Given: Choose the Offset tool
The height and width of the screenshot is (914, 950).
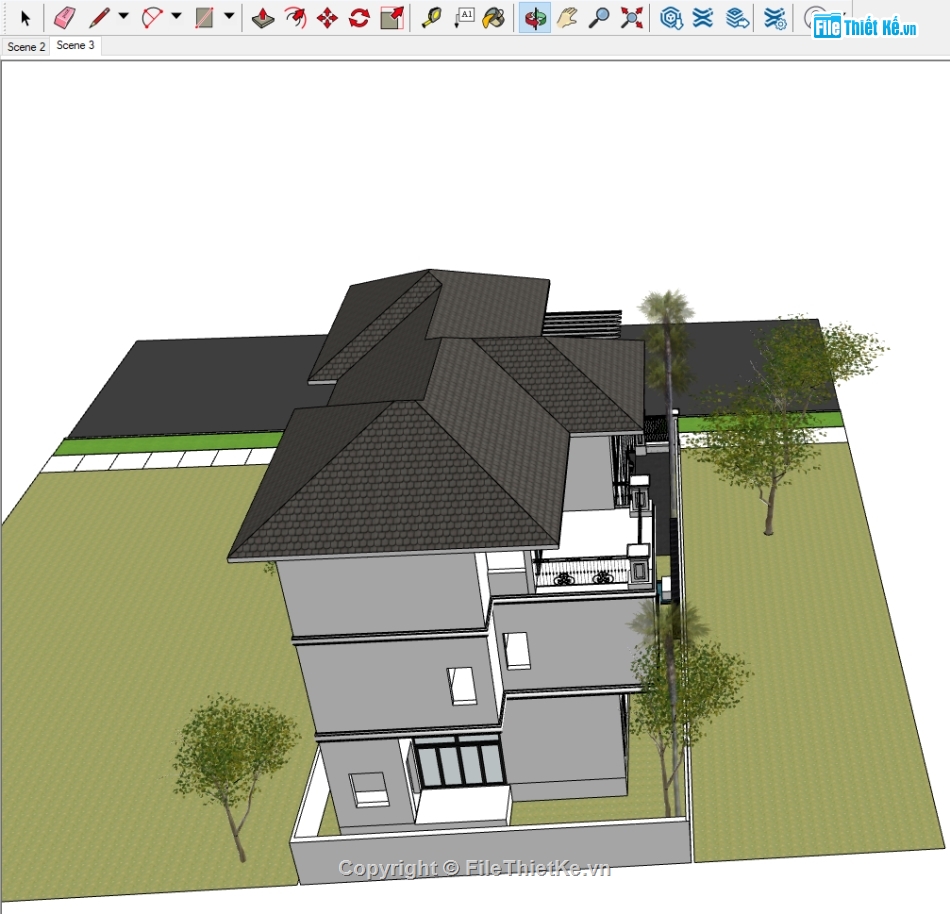Looking at the screenshot, I should (295, 18).
